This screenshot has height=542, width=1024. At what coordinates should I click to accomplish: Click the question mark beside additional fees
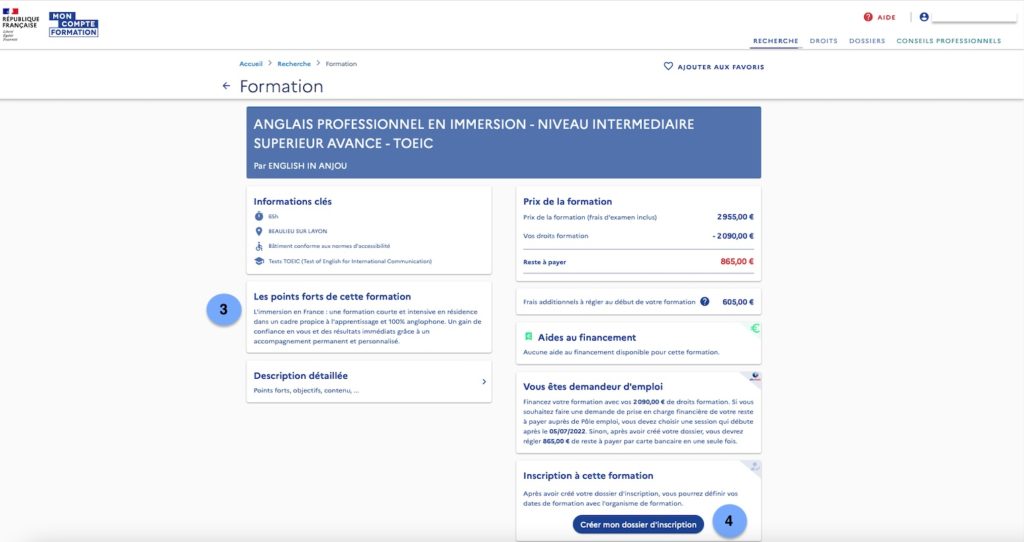pyautogui.click(x=705, y=302)
